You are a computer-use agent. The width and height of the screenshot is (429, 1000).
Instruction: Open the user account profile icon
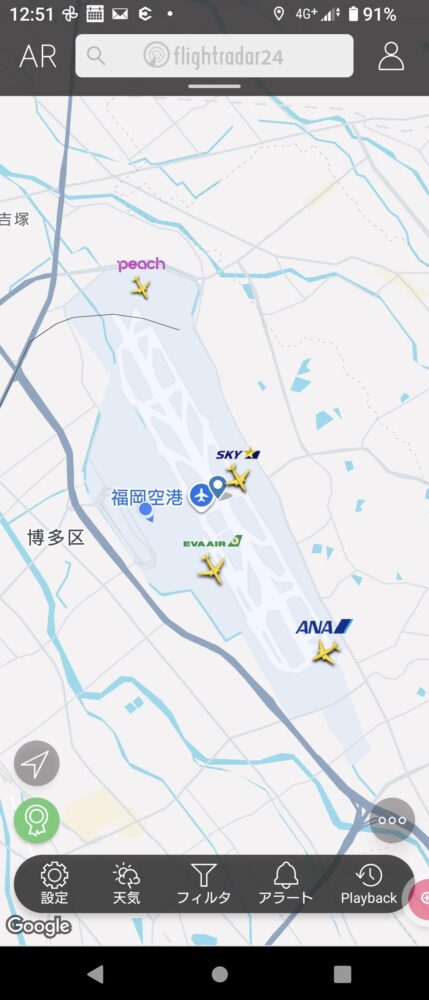click(x=391, y=56)
